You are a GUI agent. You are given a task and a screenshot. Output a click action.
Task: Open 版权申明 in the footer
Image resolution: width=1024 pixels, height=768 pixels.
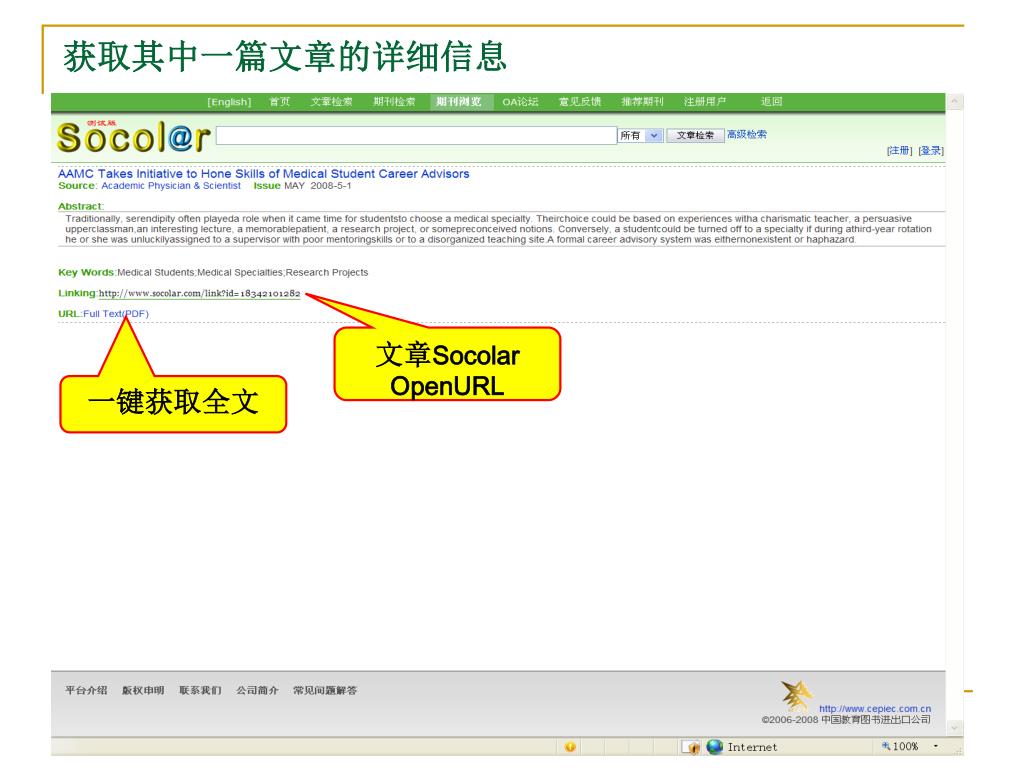143,690
